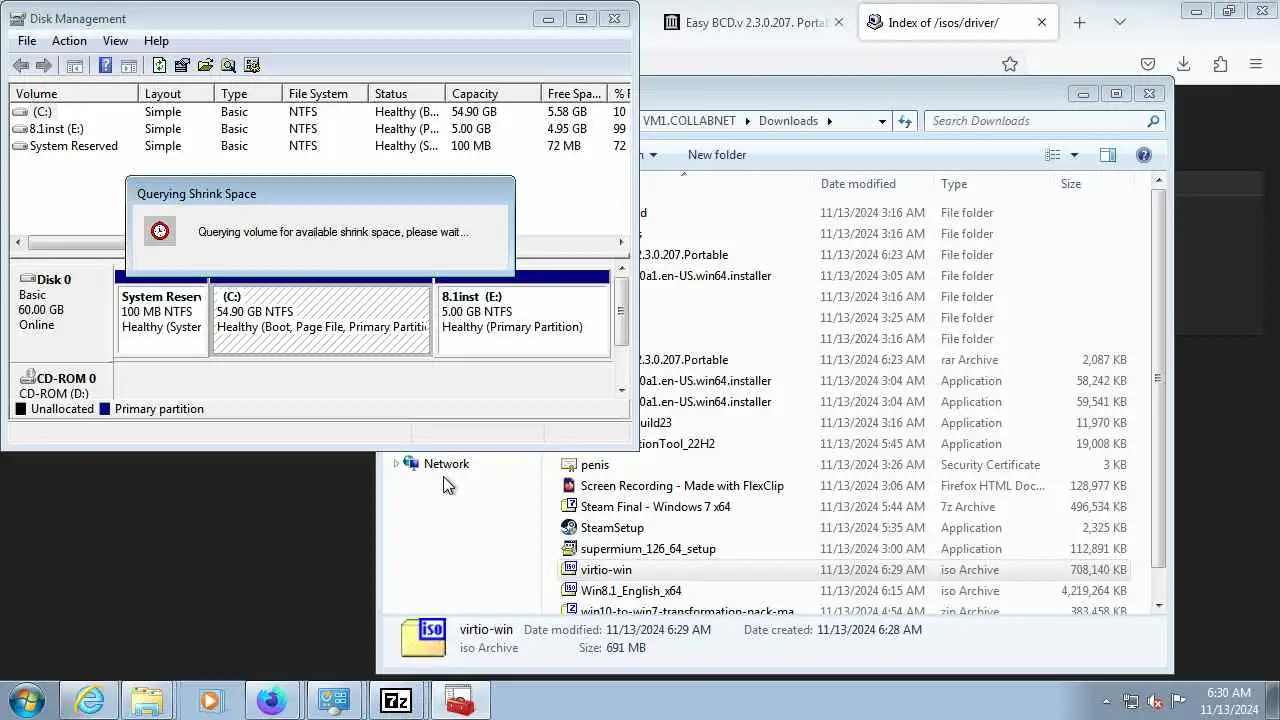Select the 8.1inst (E:) partition block
The width and height of the screenshot is (1280, 720).
522,319
